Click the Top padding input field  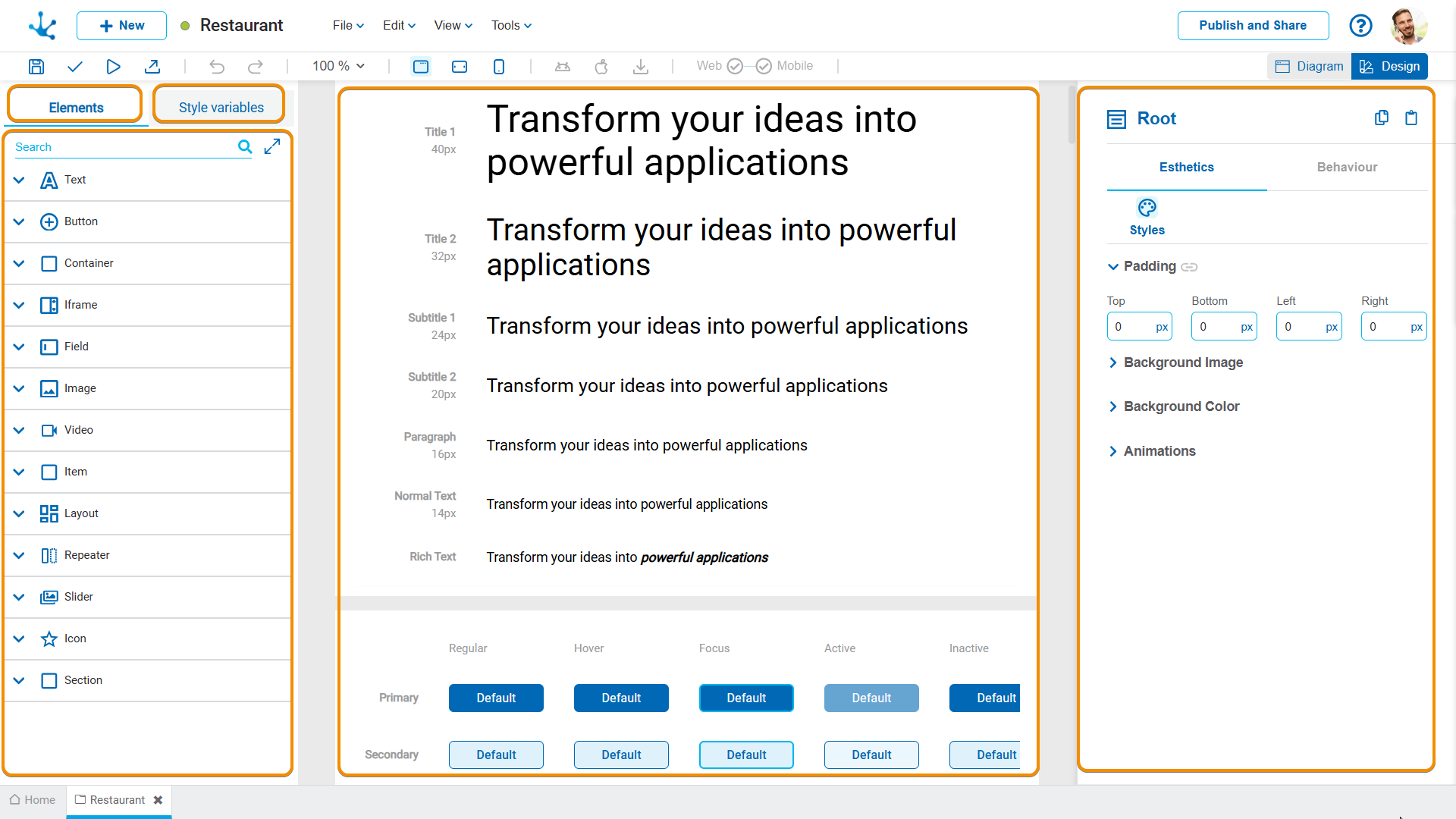click(x=1130, y=327)
